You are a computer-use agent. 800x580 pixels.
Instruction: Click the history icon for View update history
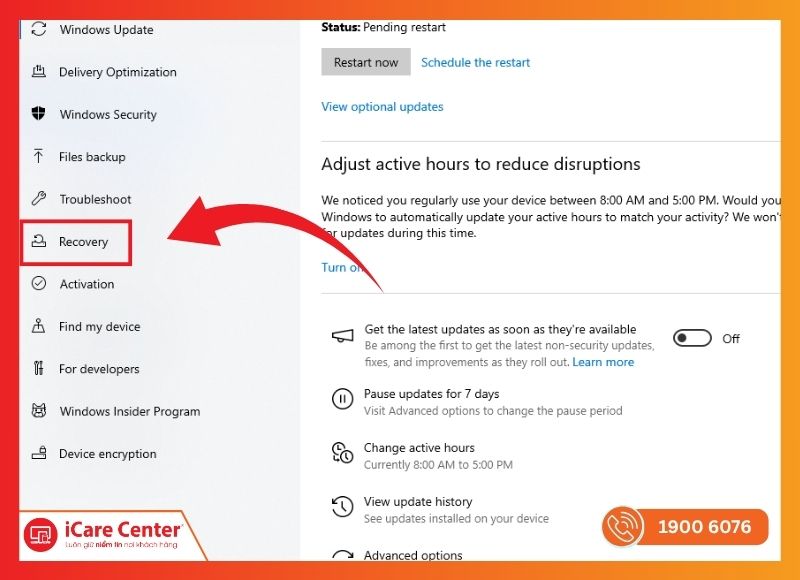342,507
